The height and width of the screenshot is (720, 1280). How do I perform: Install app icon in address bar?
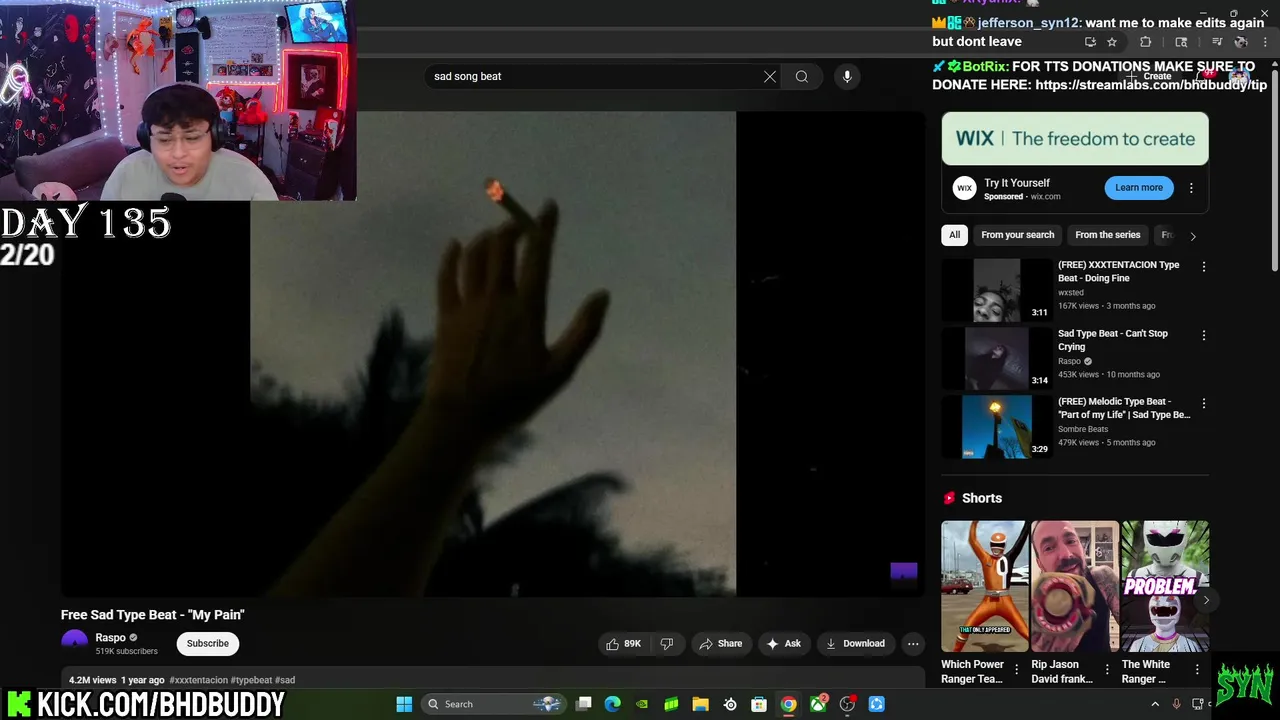pyautogui.click(x=1090, y=42)
